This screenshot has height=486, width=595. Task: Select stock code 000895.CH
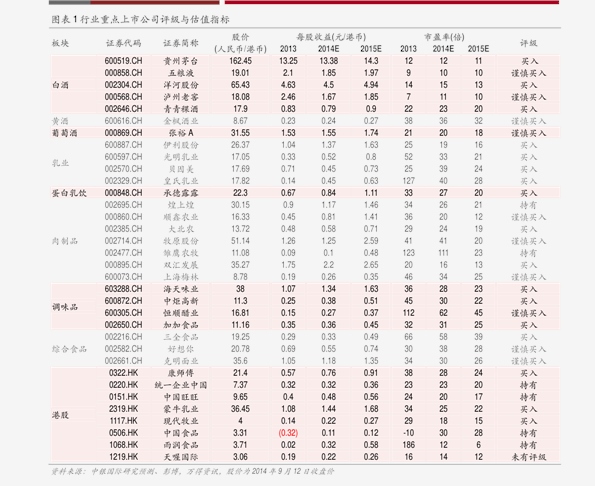(123, 265)
